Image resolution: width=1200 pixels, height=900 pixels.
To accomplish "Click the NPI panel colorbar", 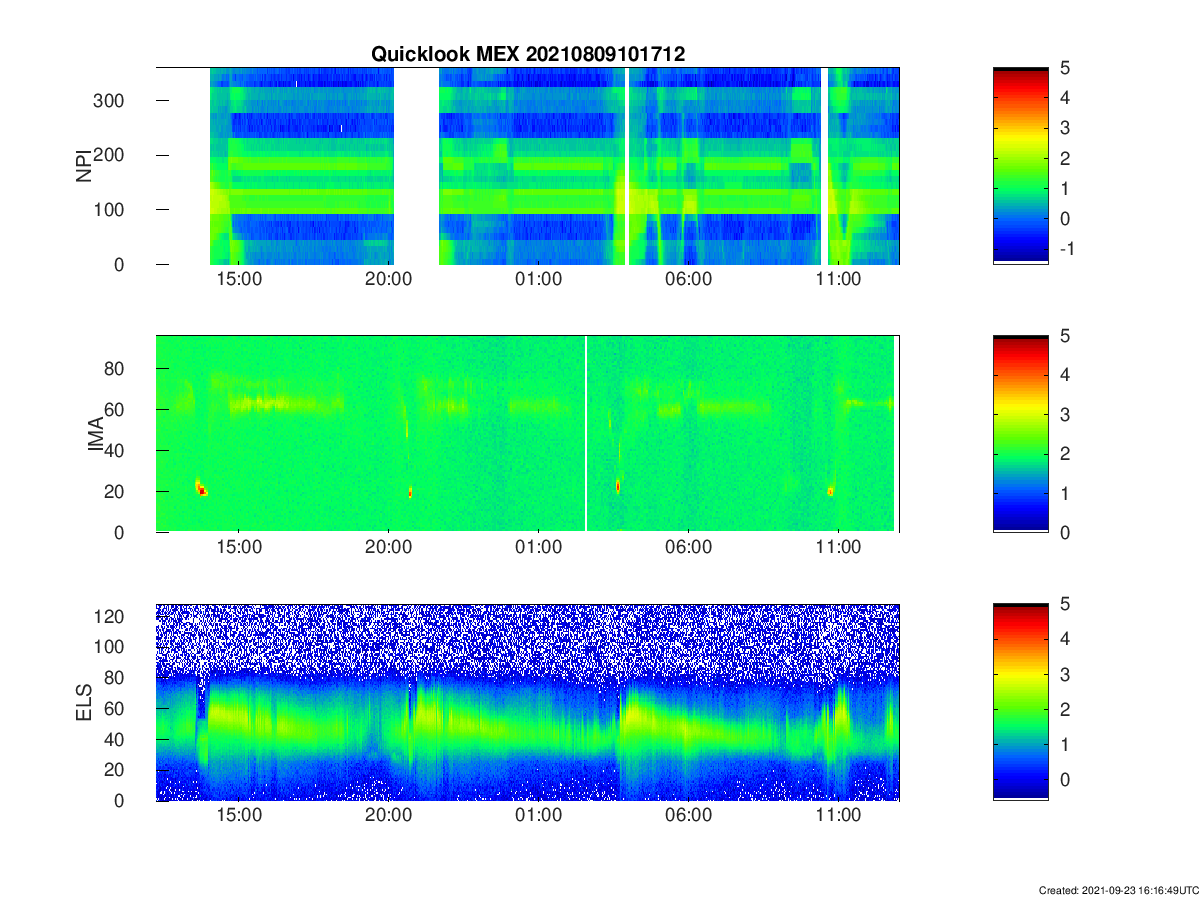I will coord(1021,165).
